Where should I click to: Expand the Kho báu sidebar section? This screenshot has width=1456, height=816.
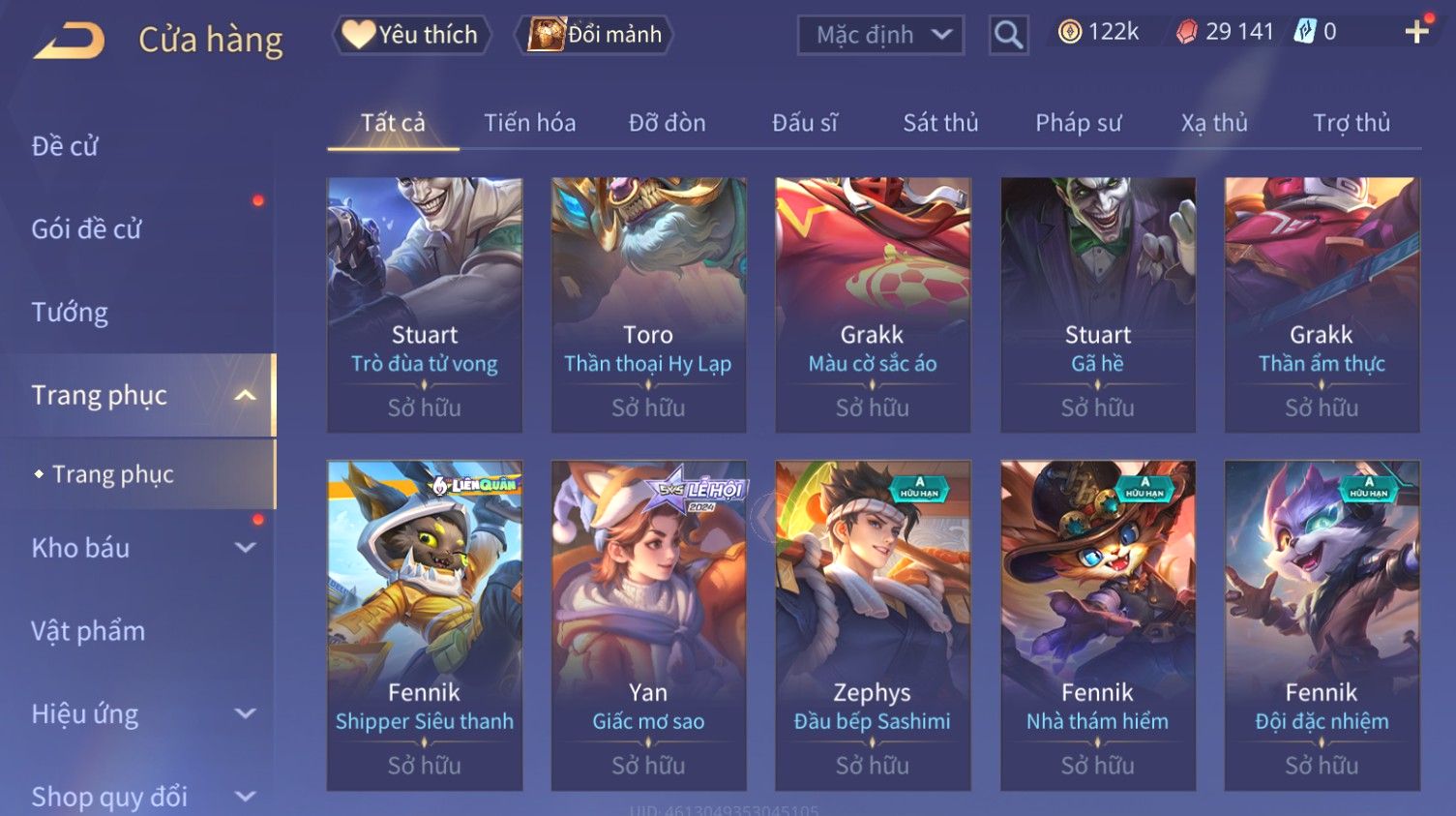point(246,548)
